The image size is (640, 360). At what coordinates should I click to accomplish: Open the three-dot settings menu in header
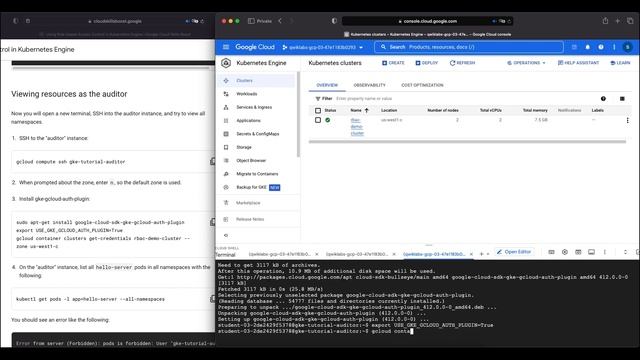(x=614, y=47)
